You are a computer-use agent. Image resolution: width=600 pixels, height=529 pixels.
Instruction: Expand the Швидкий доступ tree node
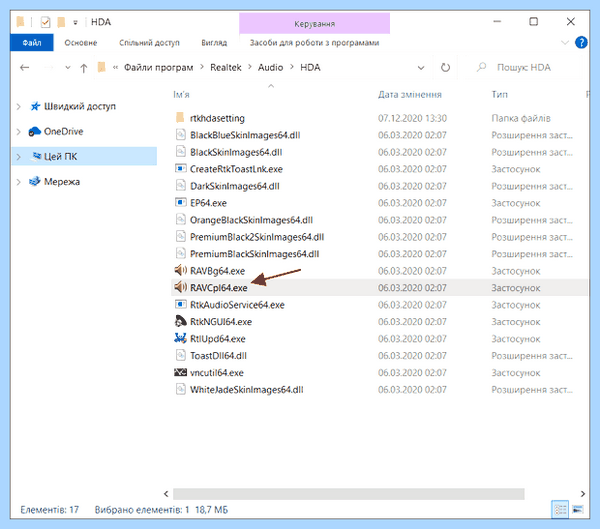(x=18, y=106)
